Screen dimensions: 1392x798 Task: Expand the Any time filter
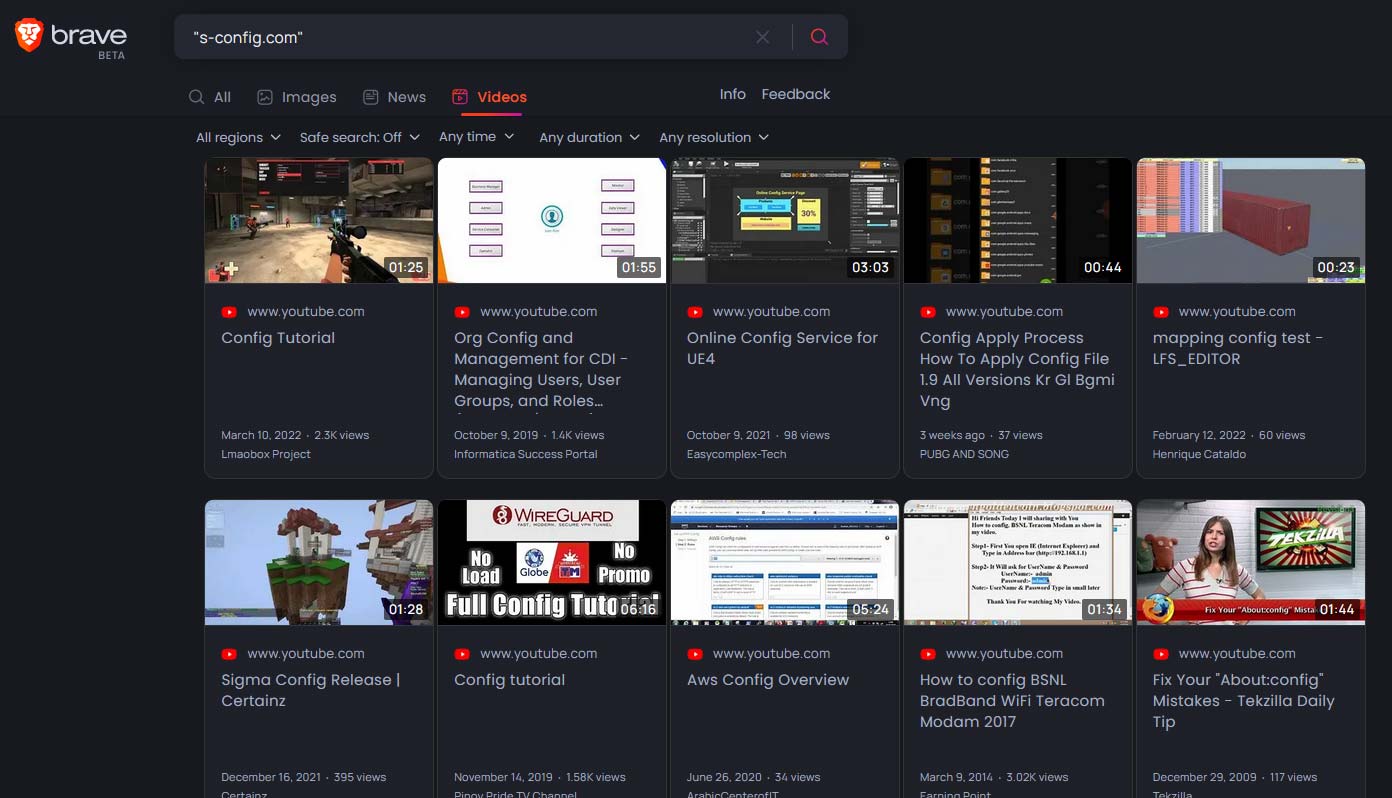[476, 136]
